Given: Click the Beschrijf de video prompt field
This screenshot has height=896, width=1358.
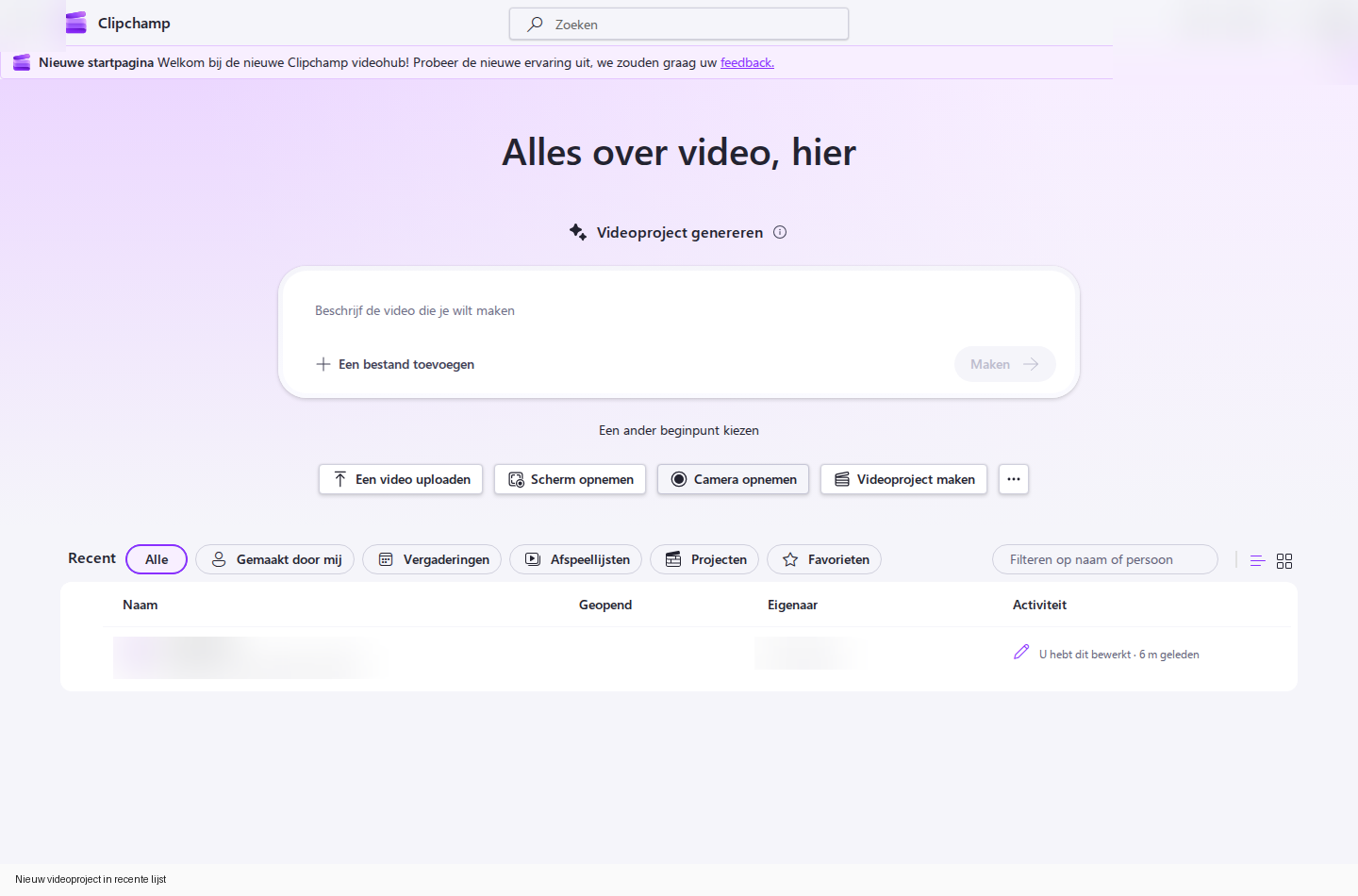Looking at the screenshot, I should 679,310.
